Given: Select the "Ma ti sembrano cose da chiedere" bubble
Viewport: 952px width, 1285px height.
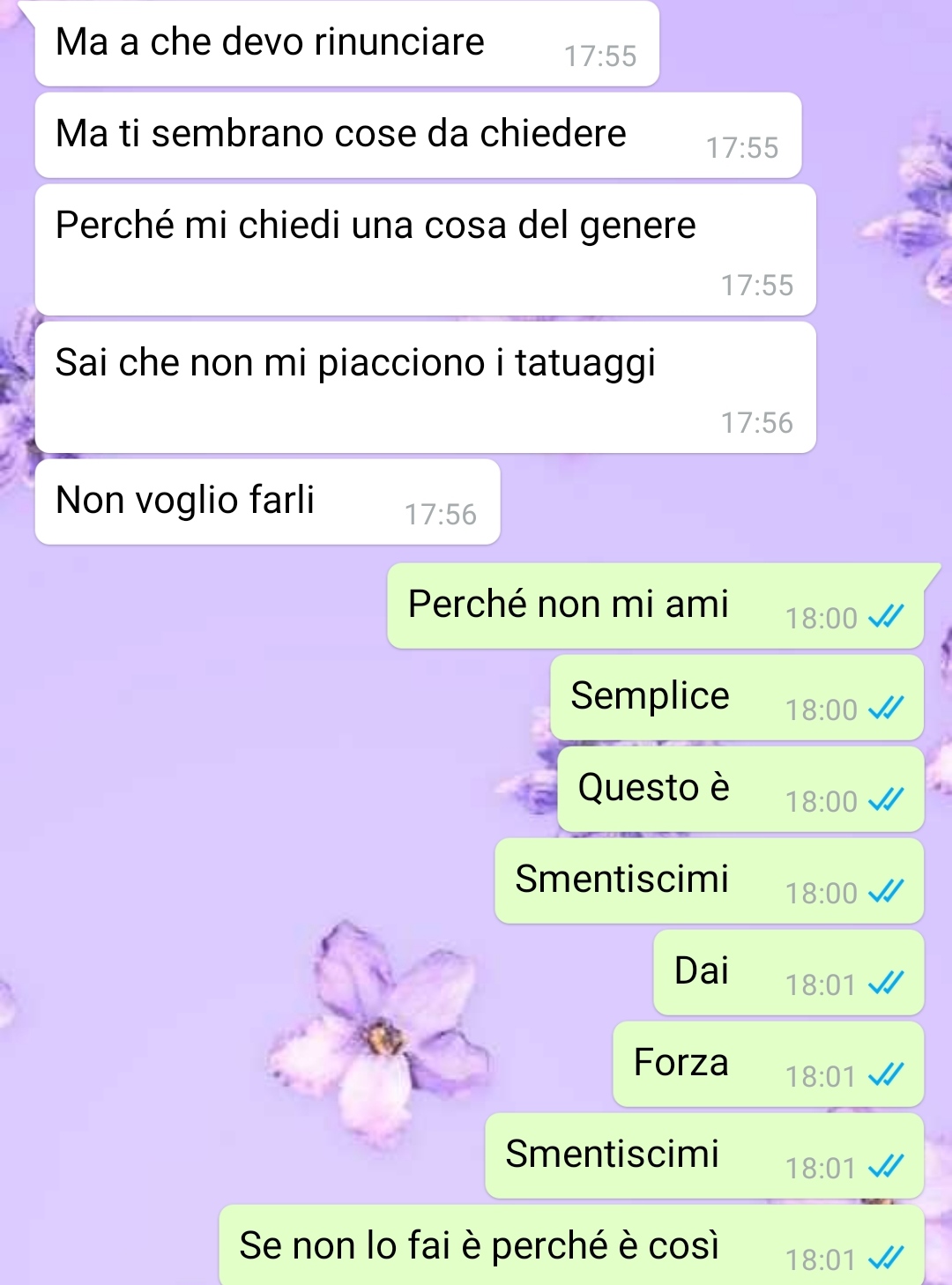Looking at the screenshot, I should [418, 135].
